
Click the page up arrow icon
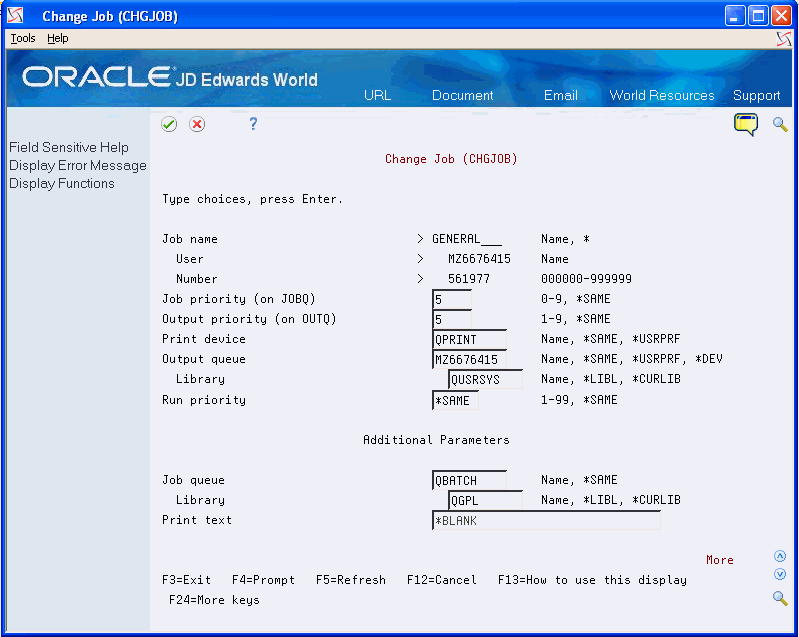pos(780,556)
